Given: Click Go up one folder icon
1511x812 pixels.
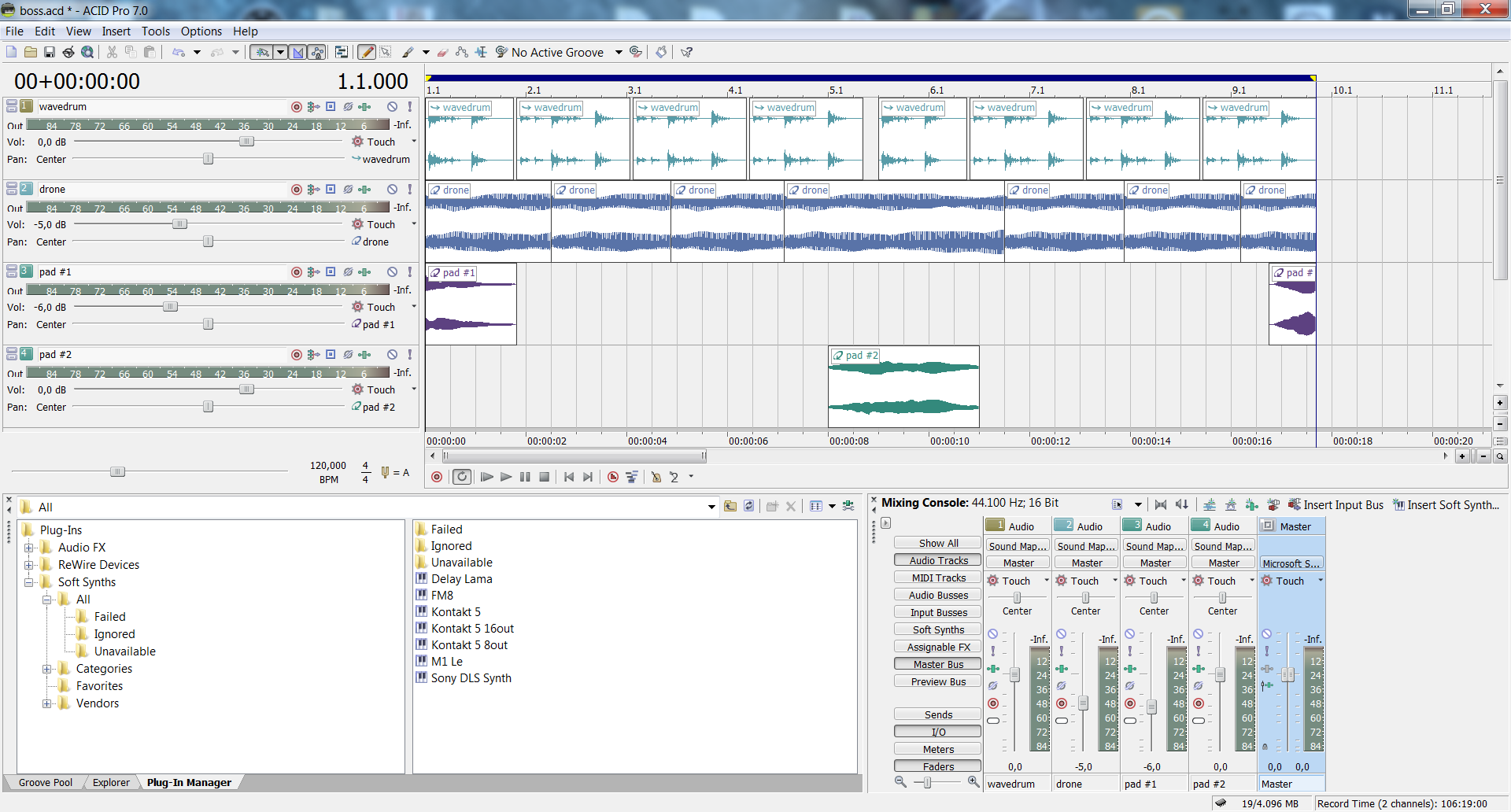Looking at the screenshot, I should pos(730,506).
